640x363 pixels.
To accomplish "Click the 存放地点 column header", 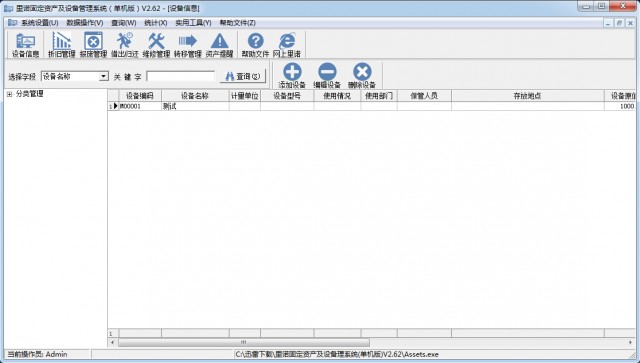I will (x=528, y=96).
